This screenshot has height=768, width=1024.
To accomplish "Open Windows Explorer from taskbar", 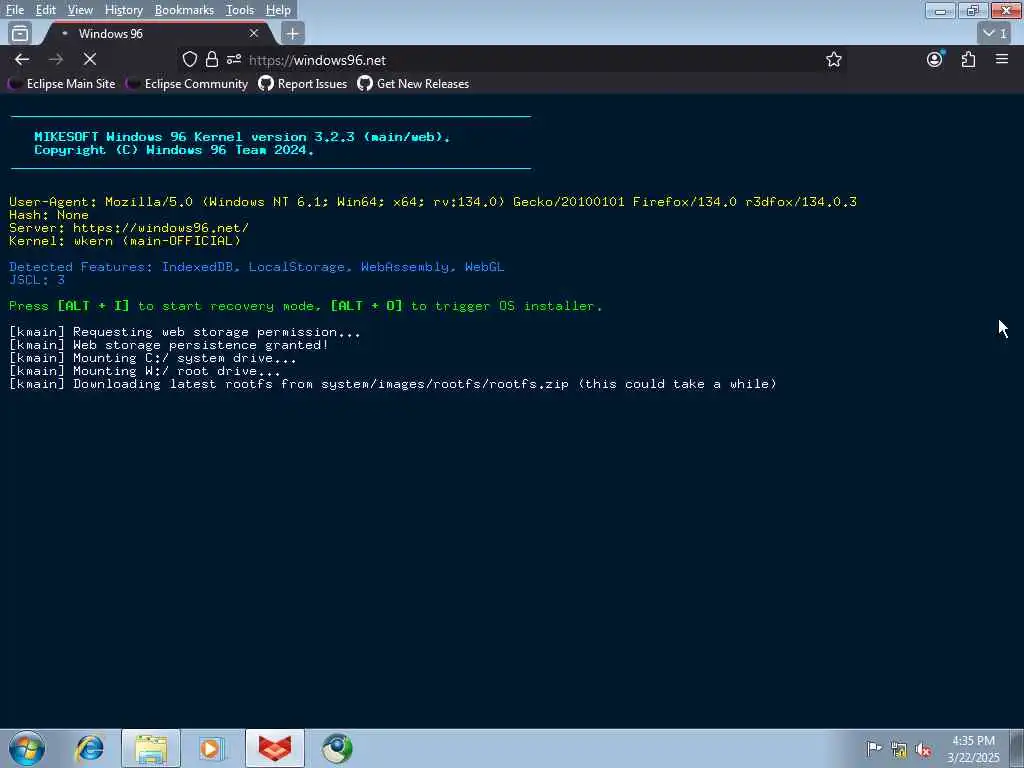I will pyautogui.click(x=151, y=748).
